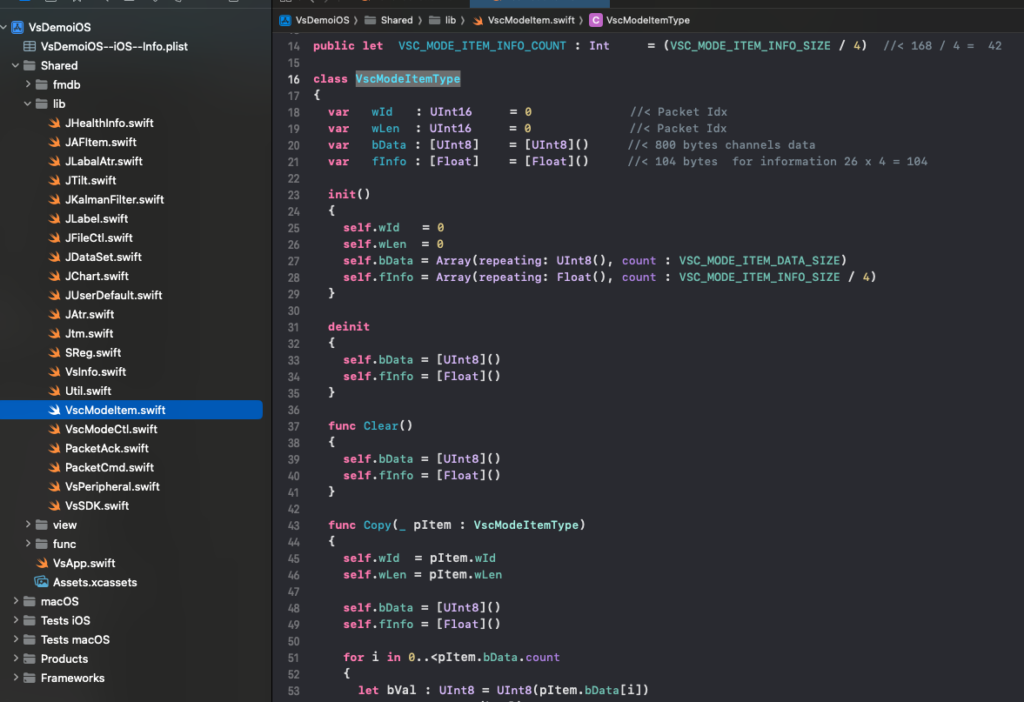Click the Frameworks folder icon
This screenshot has height=702, width=1024.
point(28,678)
